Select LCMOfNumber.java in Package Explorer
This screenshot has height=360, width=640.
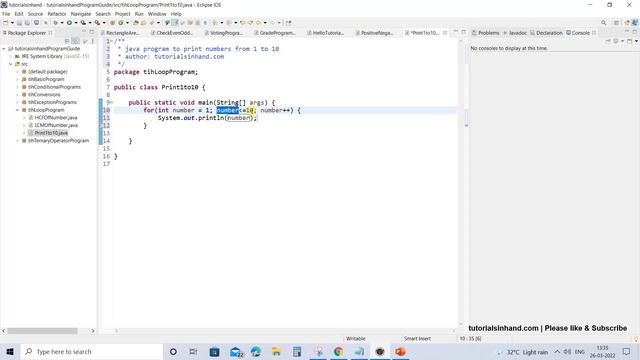point(56,125)
